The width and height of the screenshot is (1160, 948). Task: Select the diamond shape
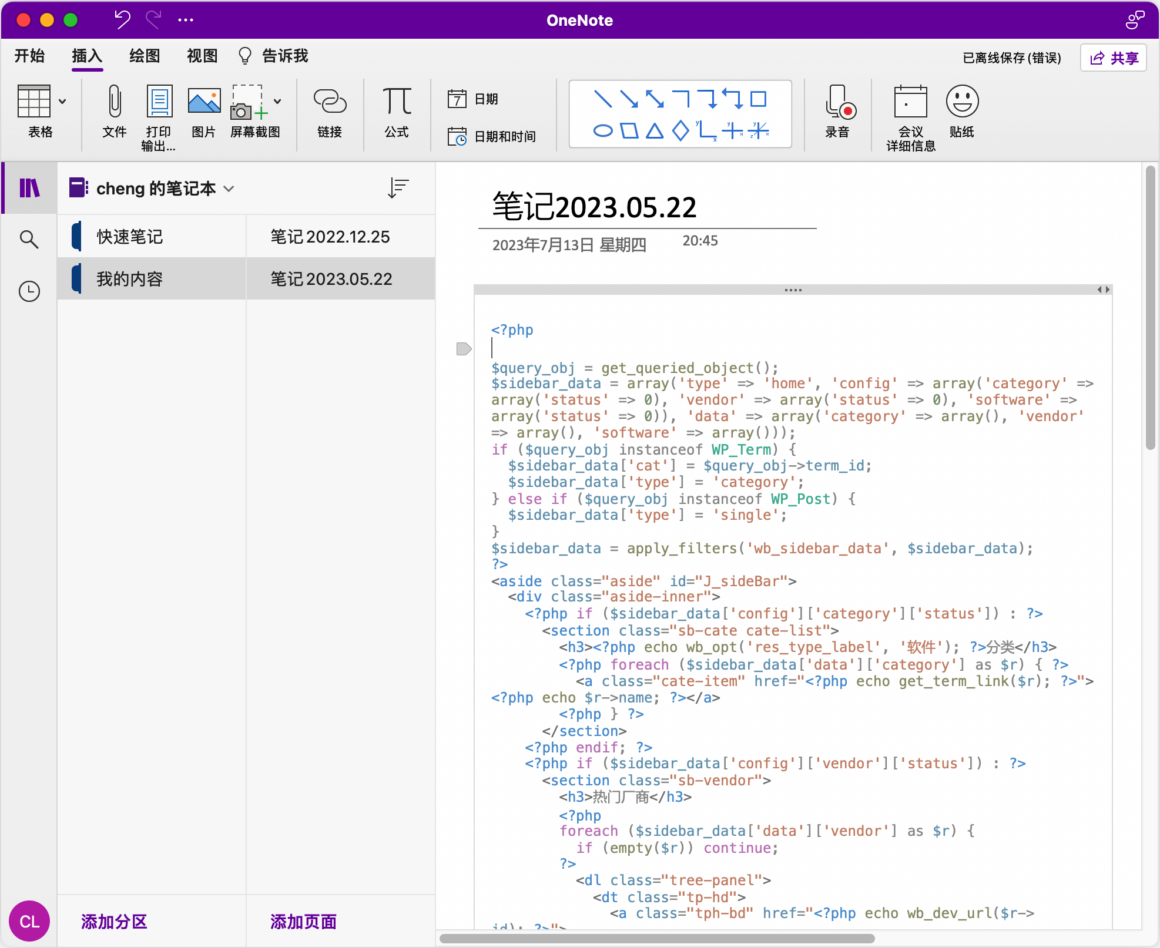coord(681,131)
